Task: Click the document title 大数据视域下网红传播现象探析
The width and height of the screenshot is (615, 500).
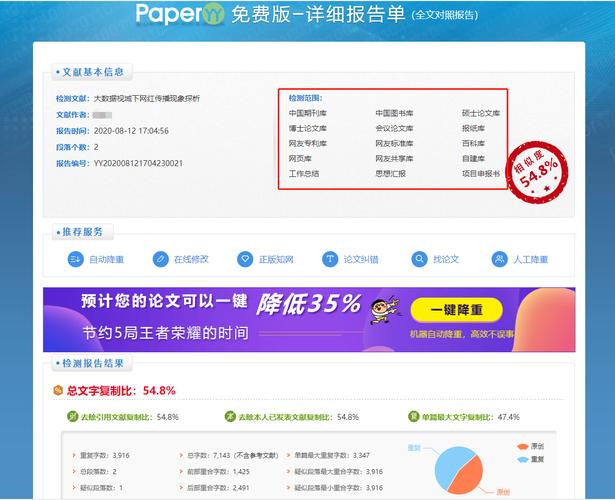Action: point(147,98)
